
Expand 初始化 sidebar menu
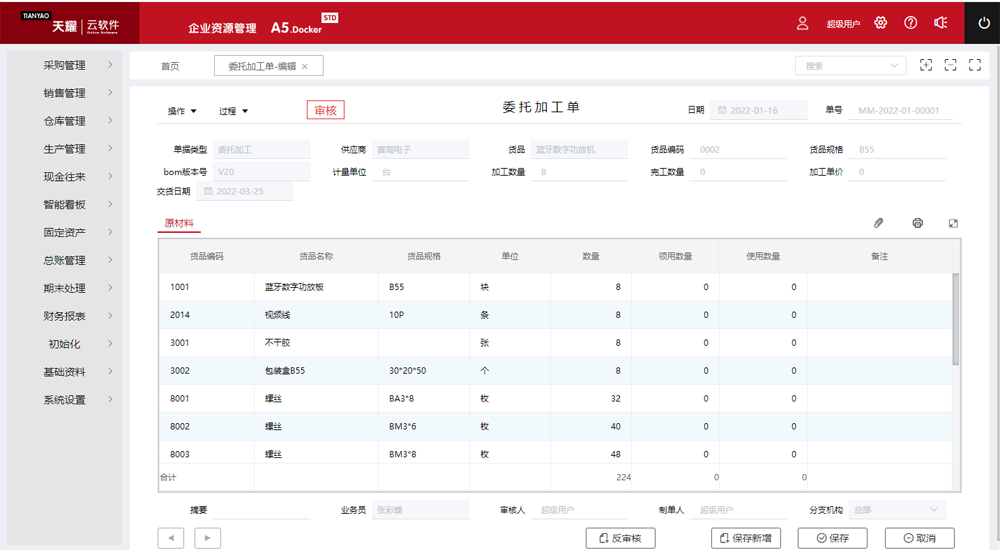point(64,344)
